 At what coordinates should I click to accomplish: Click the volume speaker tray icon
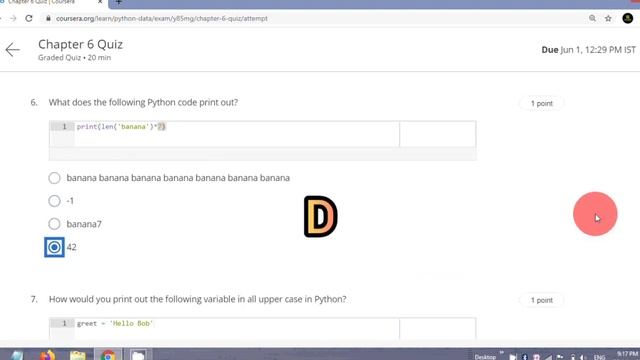pos(583,357)
